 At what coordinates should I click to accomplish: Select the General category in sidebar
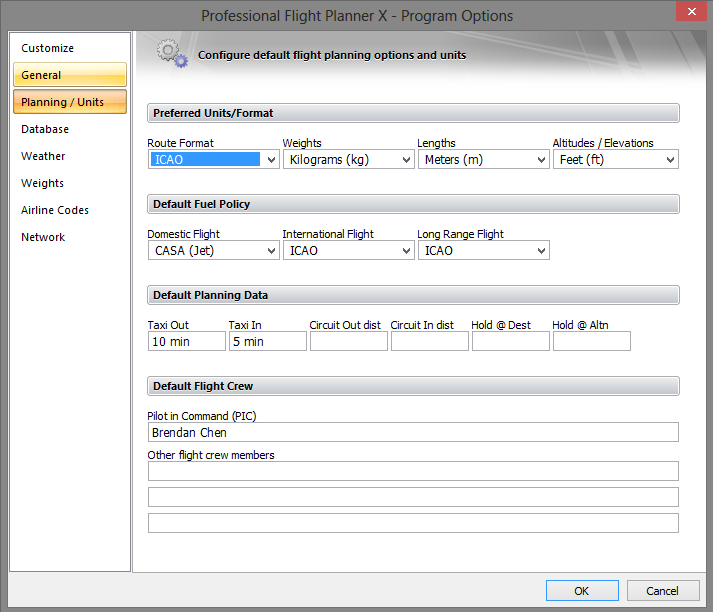point(70,75)
